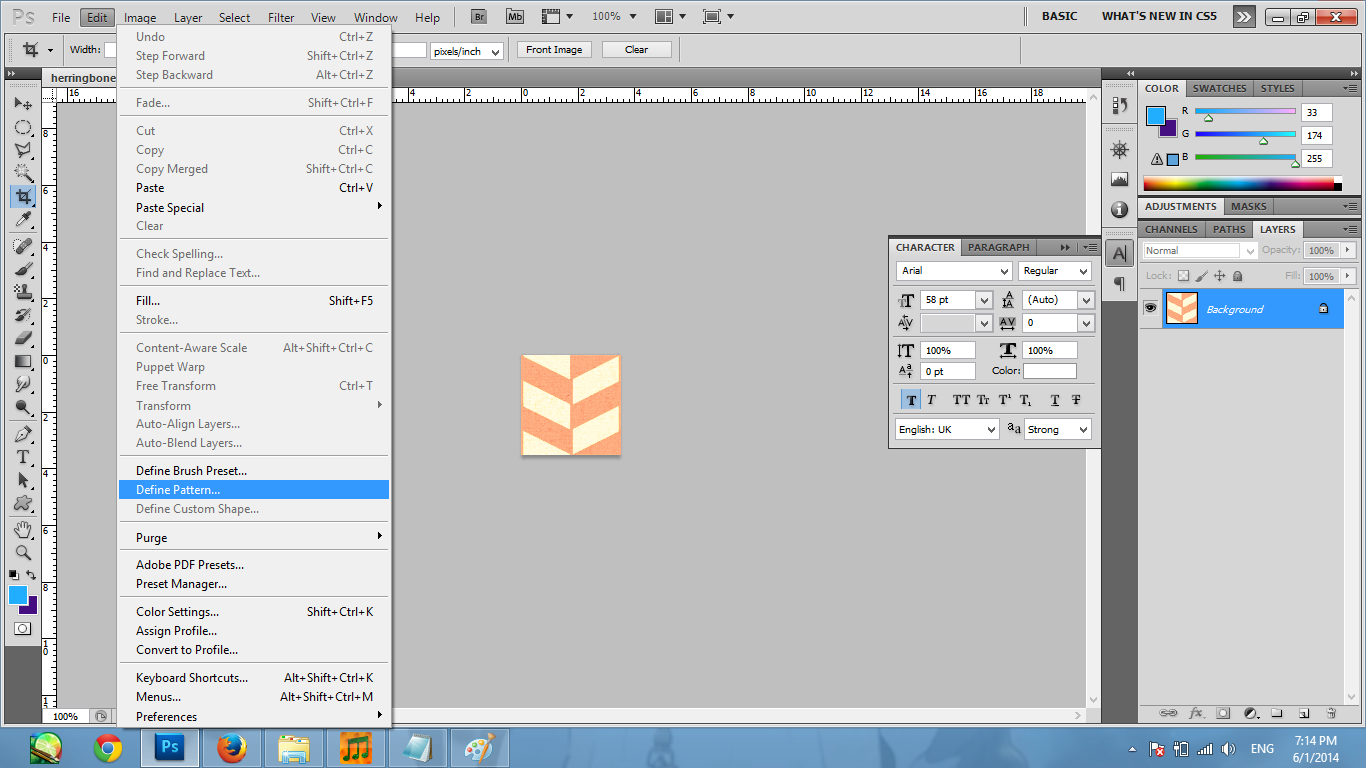This screenshot has height=768, width=1366.
Task: Delete layer using the trash icon
Action: [1331, 713]
